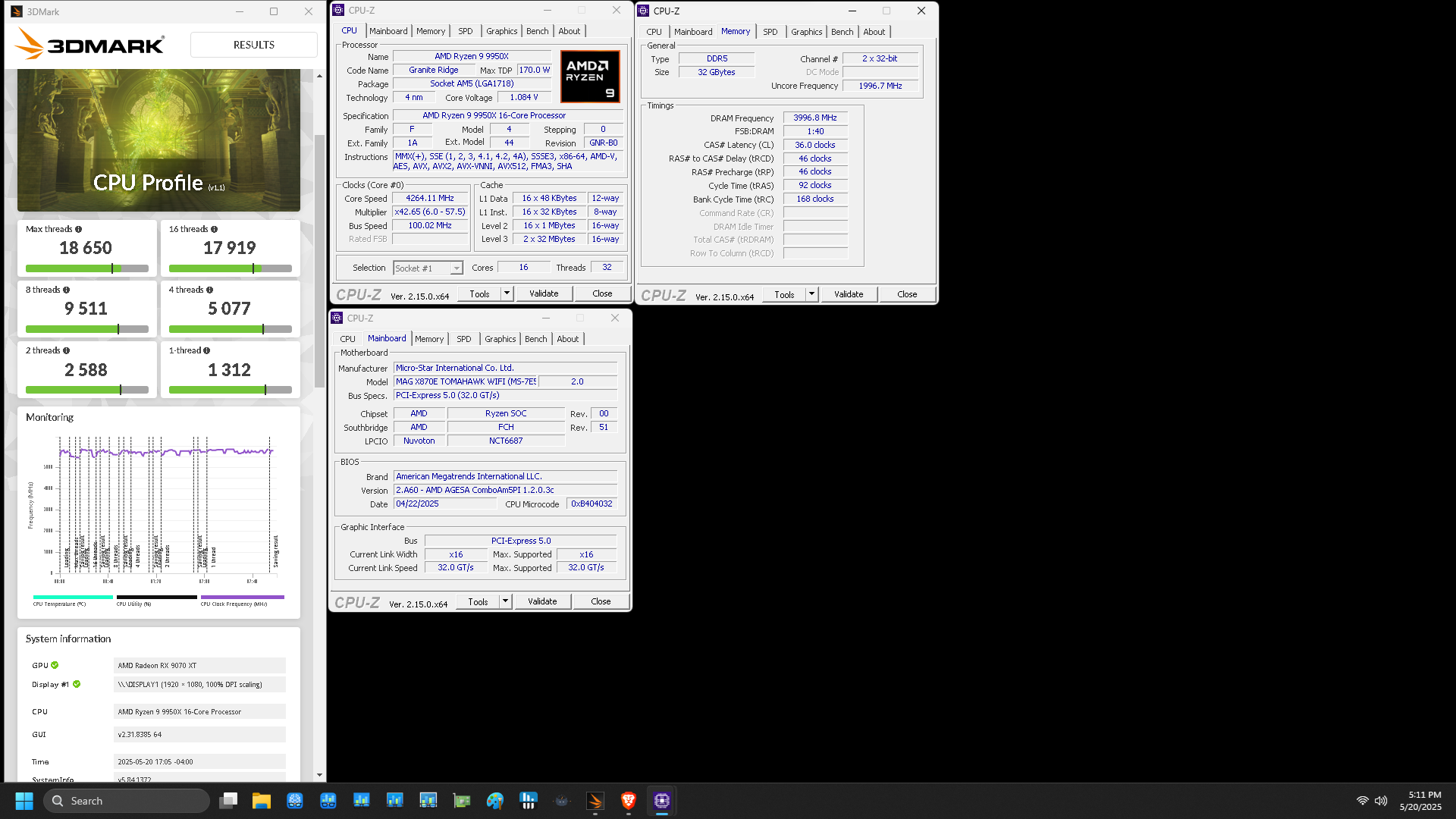1456x819 pixels.
Task: Open Graphics tab in the CPU-Z Memory window
Action: (806, 32)
